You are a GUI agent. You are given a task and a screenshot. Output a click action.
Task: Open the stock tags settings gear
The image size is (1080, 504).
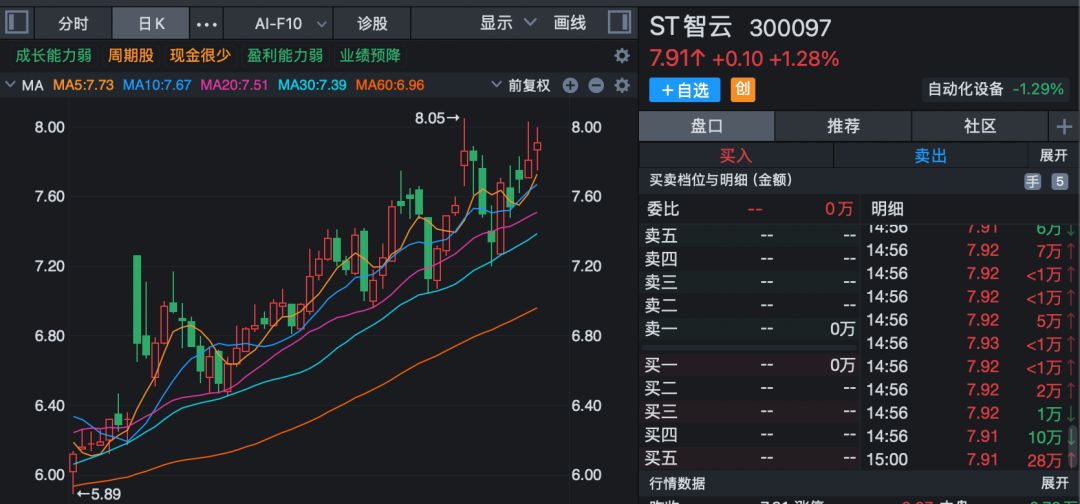pos(622,56)
